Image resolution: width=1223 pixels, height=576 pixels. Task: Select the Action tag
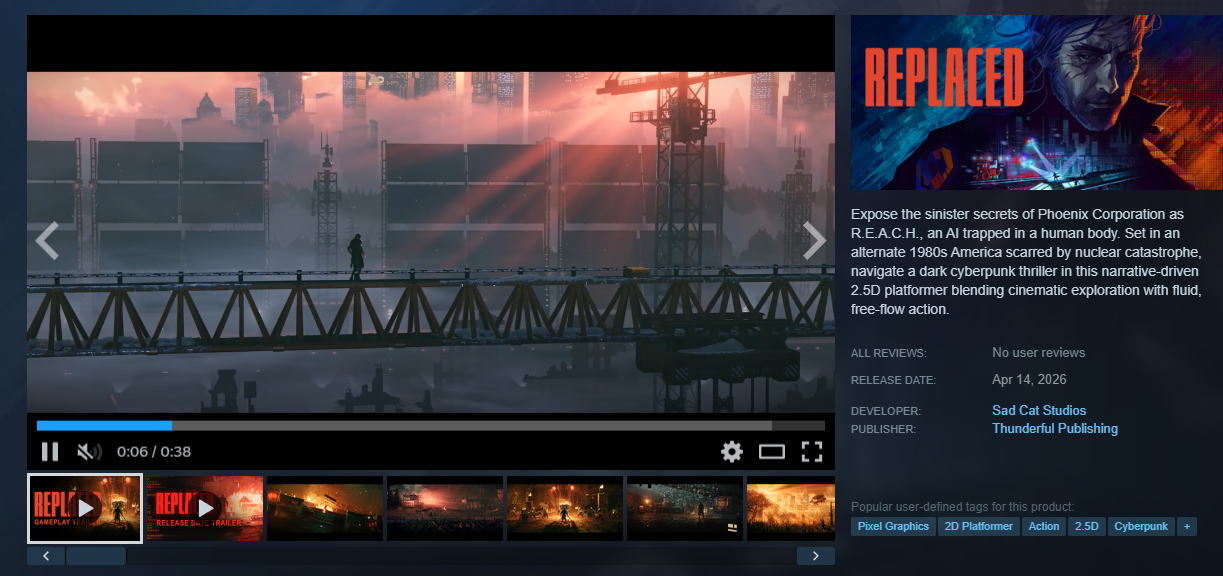pyautogui.click(x=1043, y=526)
